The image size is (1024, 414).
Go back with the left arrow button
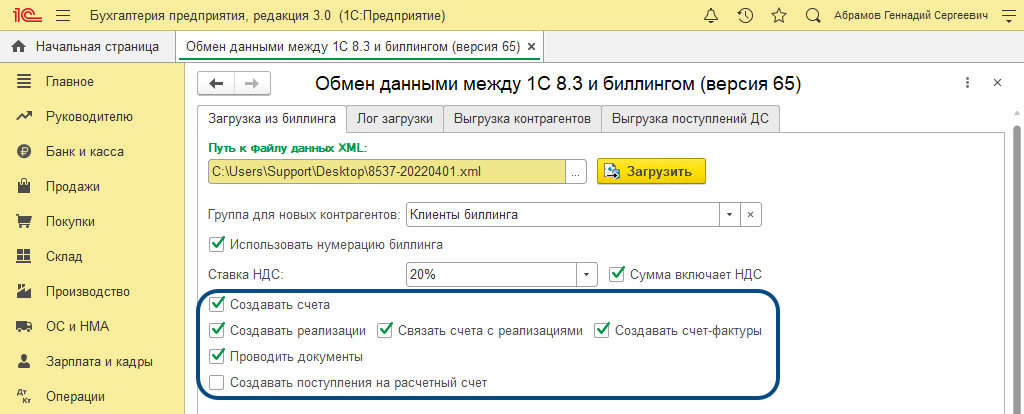pyautogui.click(x=216, y=84)
